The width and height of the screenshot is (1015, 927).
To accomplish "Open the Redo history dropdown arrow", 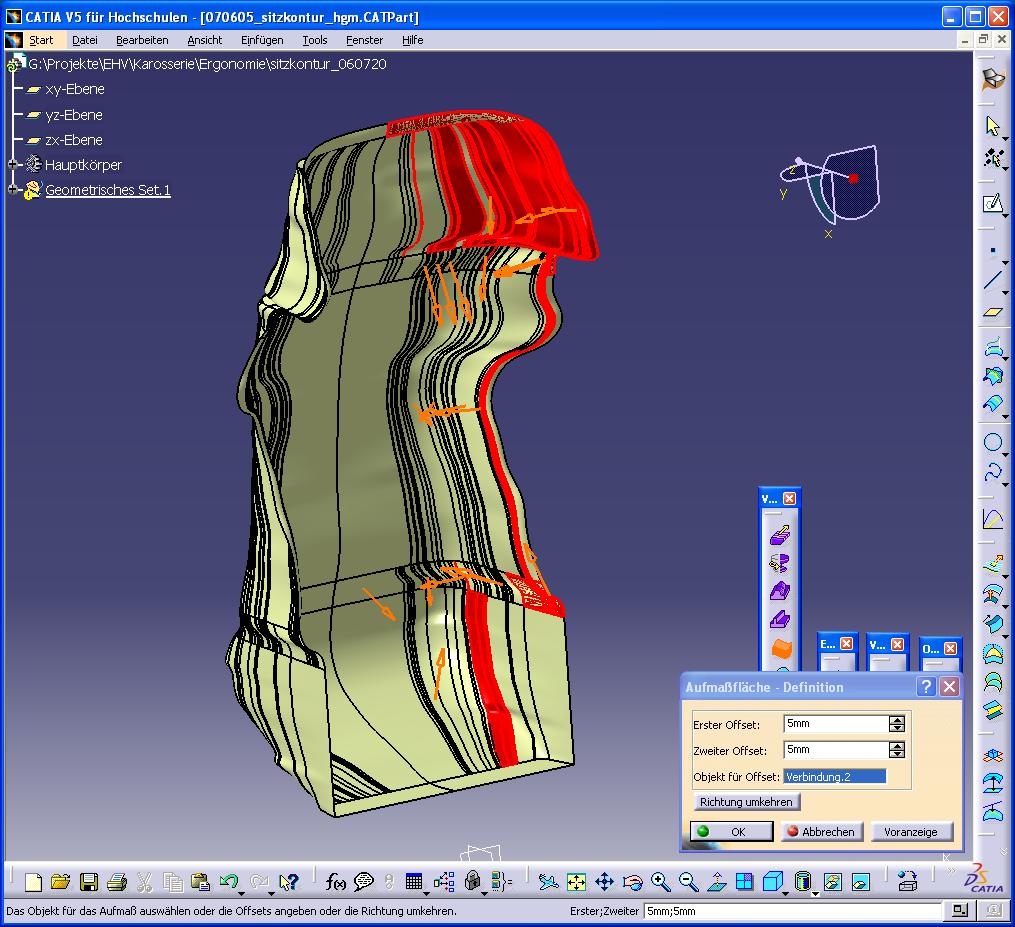I will 271,893.
